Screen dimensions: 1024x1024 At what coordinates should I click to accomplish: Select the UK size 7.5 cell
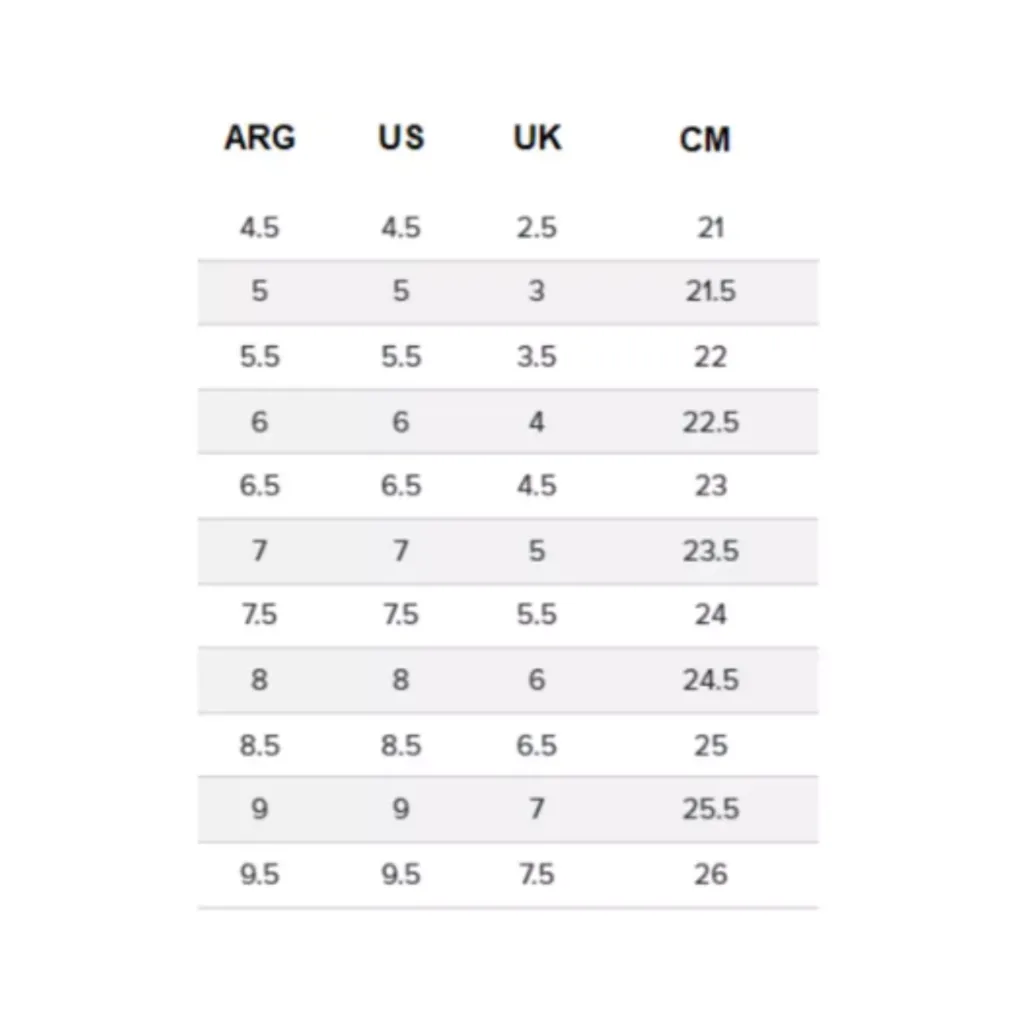click(x=537, y=874)
